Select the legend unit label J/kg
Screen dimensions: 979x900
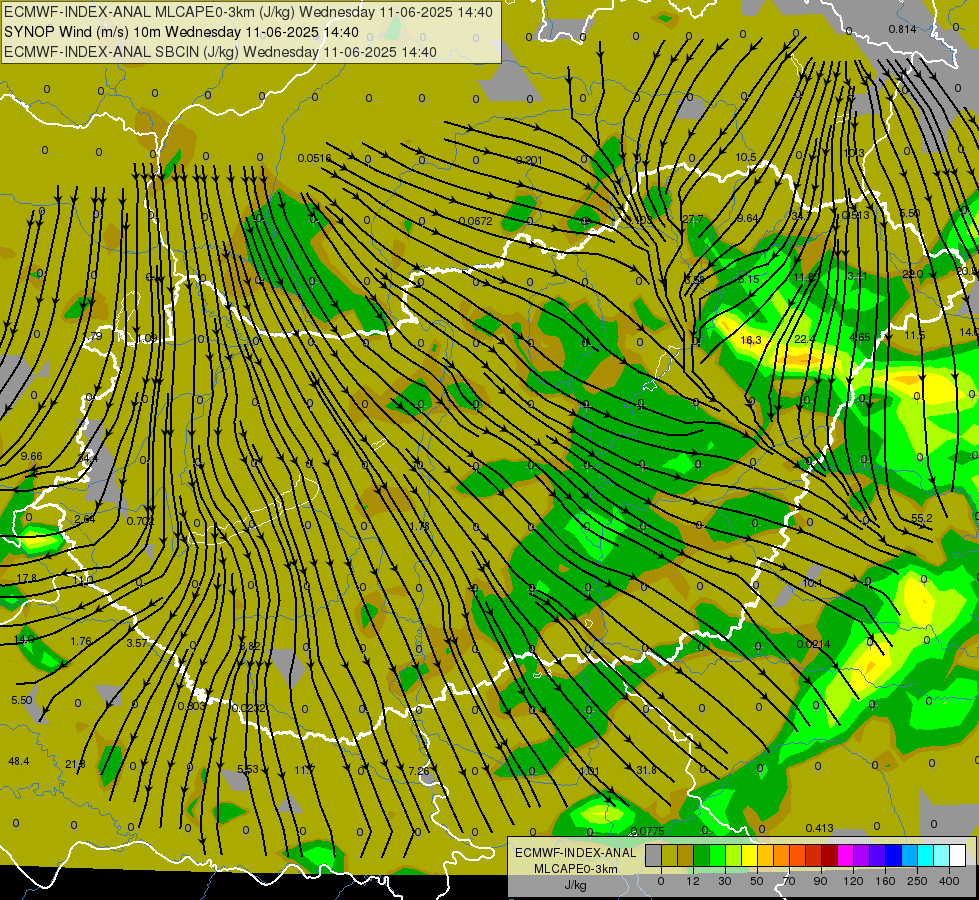pos(576,885)
